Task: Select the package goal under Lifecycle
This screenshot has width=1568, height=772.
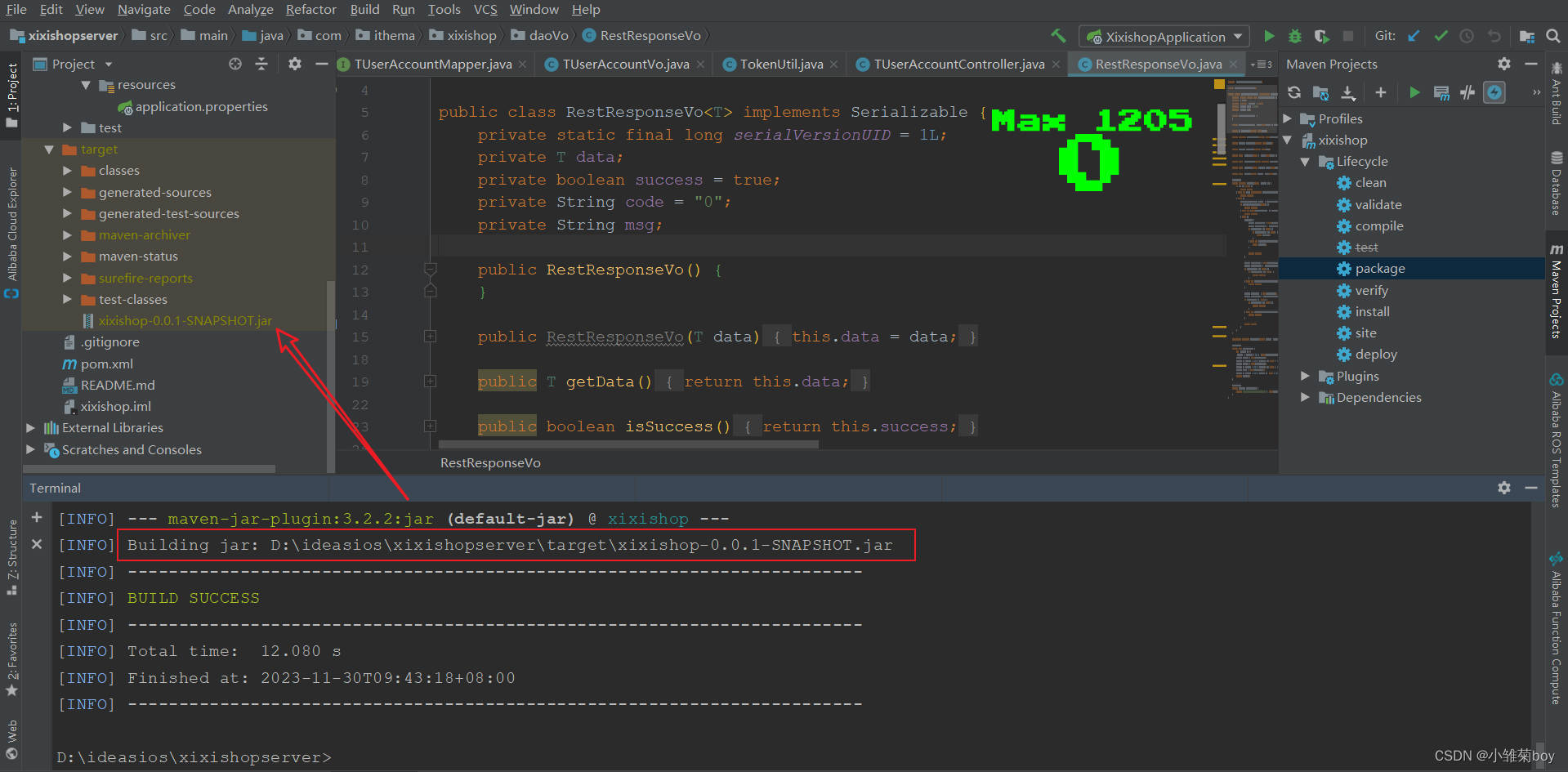Action: [x=1379, y=268]
